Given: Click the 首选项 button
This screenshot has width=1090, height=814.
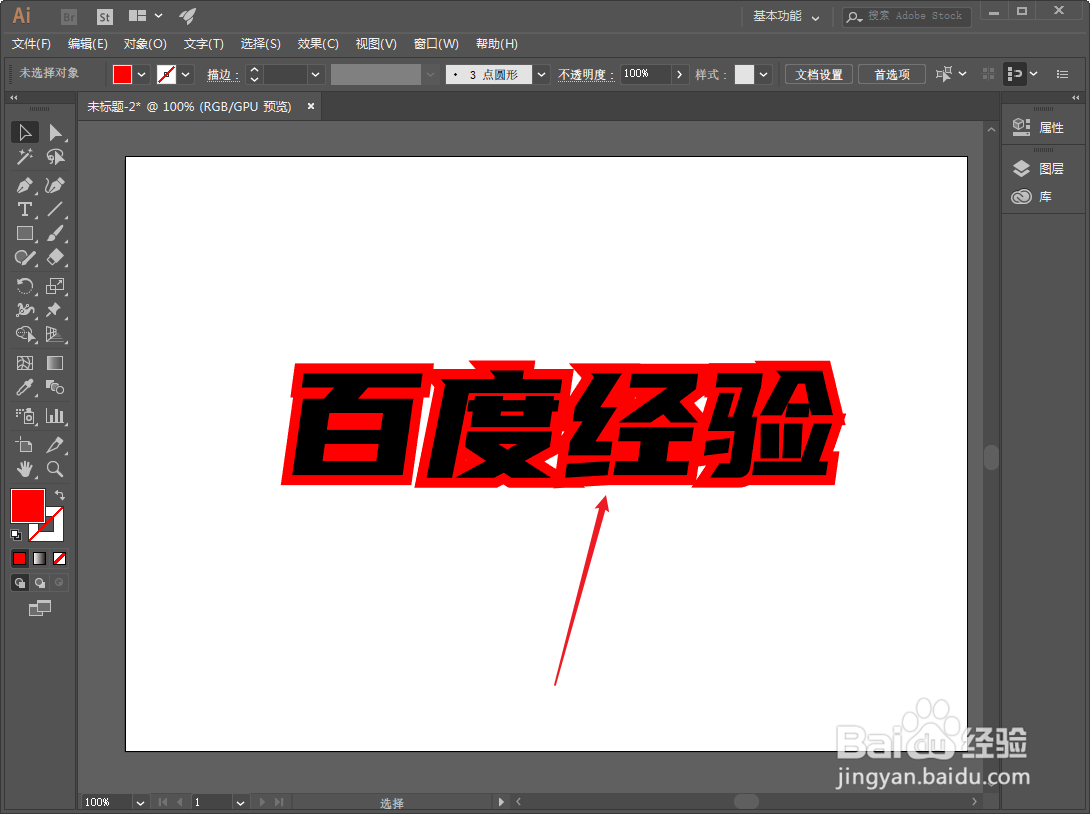Looking at the screenshot, I should click(x=892, y=74).
